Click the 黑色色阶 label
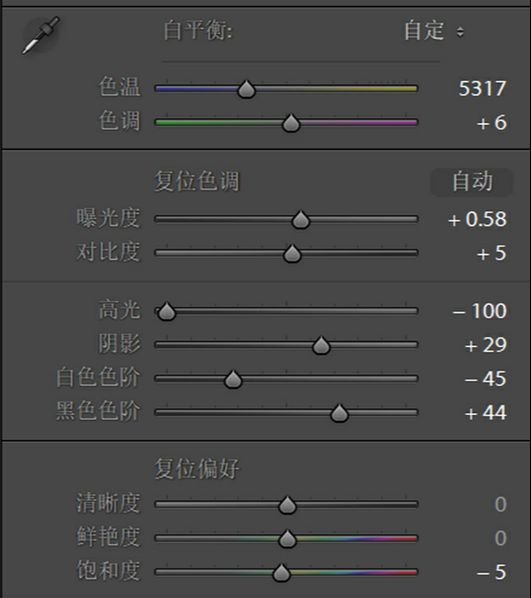 click(98, 411)
